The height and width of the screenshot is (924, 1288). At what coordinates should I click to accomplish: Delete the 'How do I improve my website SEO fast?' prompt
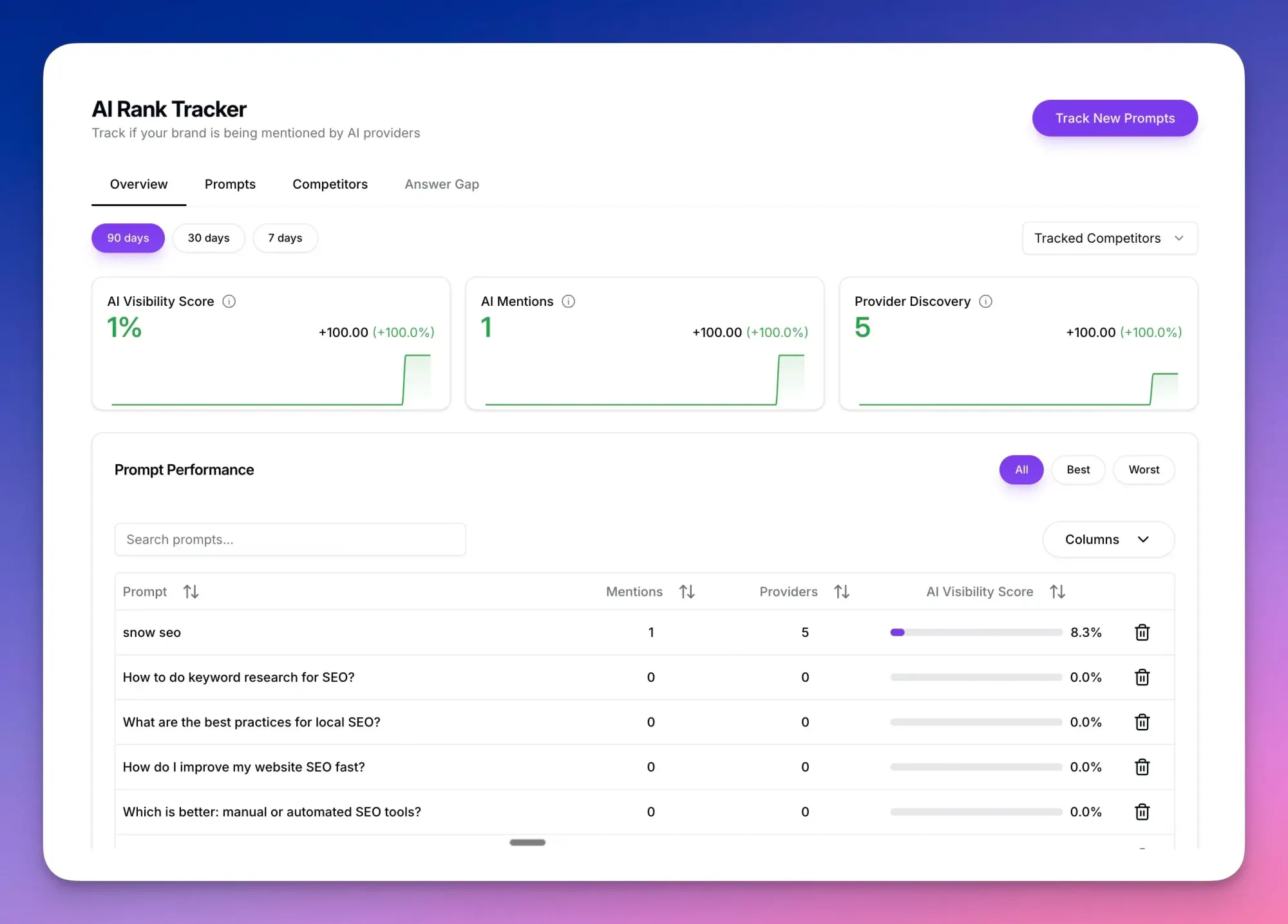tap(1142, 767)
